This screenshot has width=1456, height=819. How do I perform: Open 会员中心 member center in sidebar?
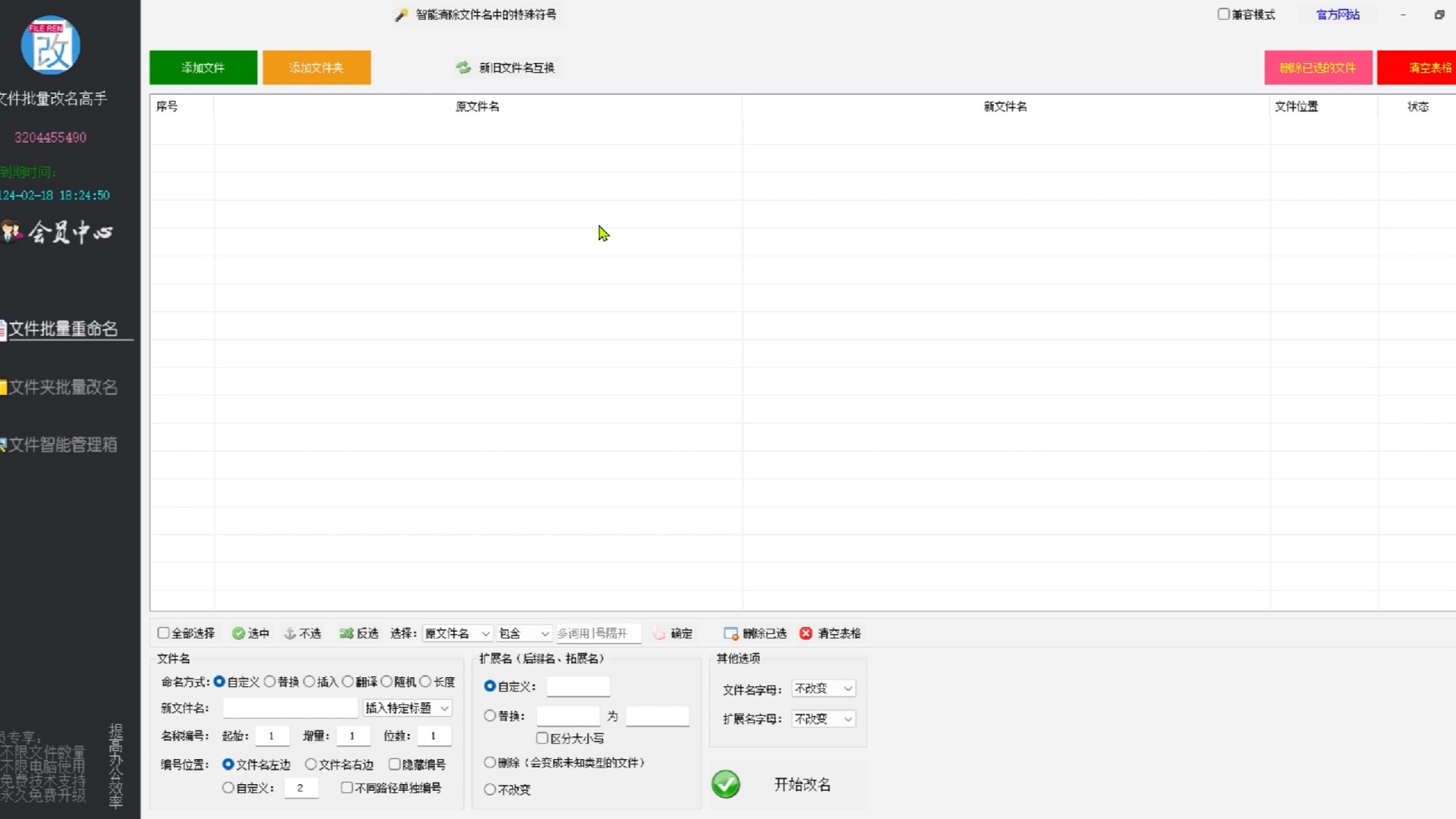58,232
